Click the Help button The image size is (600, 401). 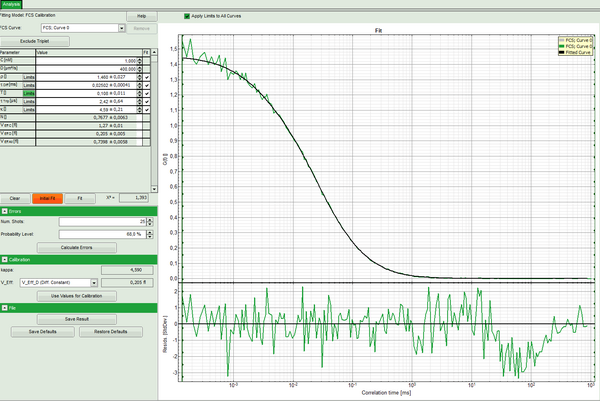pos(141,17)
